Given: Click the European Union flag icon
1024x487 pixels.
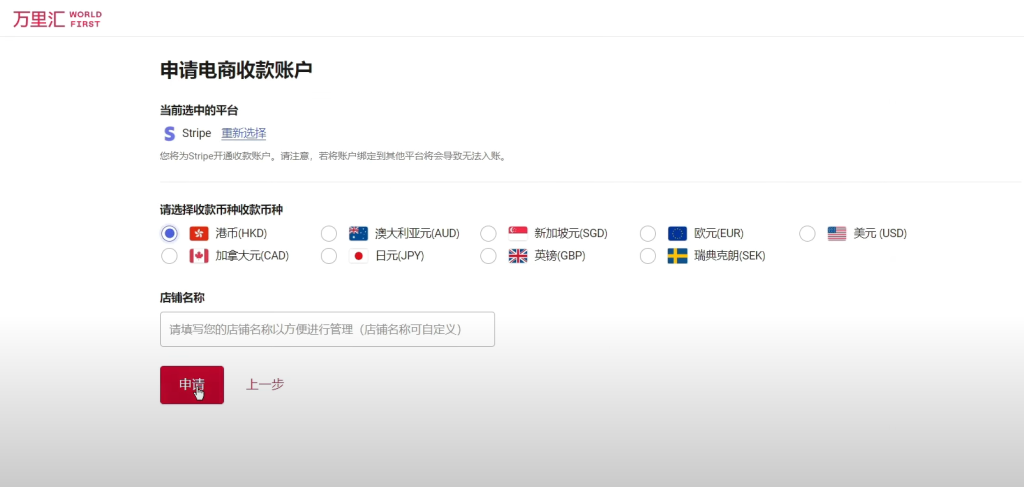Looking at the screenshot, I should coord(677,234).
